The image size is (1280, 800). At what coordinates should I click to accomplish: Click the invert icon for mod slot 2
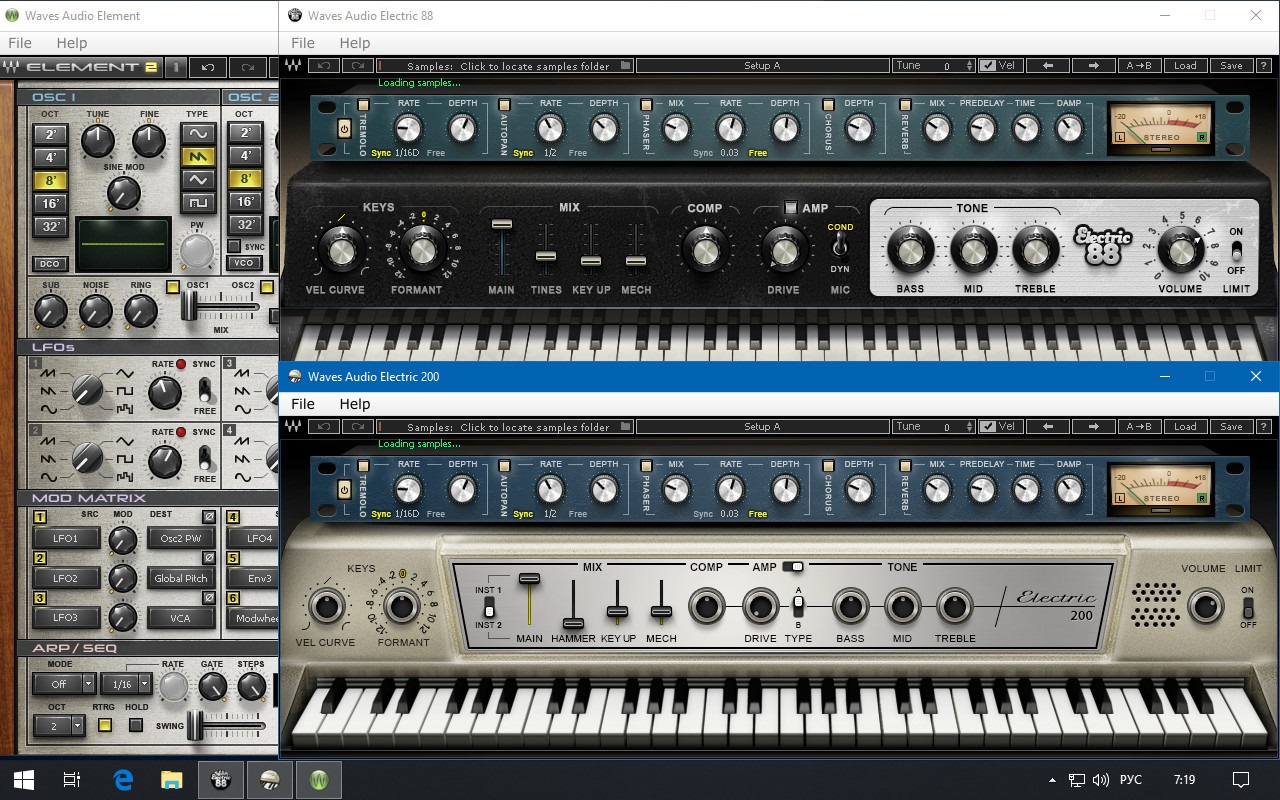tap(209, 557)
